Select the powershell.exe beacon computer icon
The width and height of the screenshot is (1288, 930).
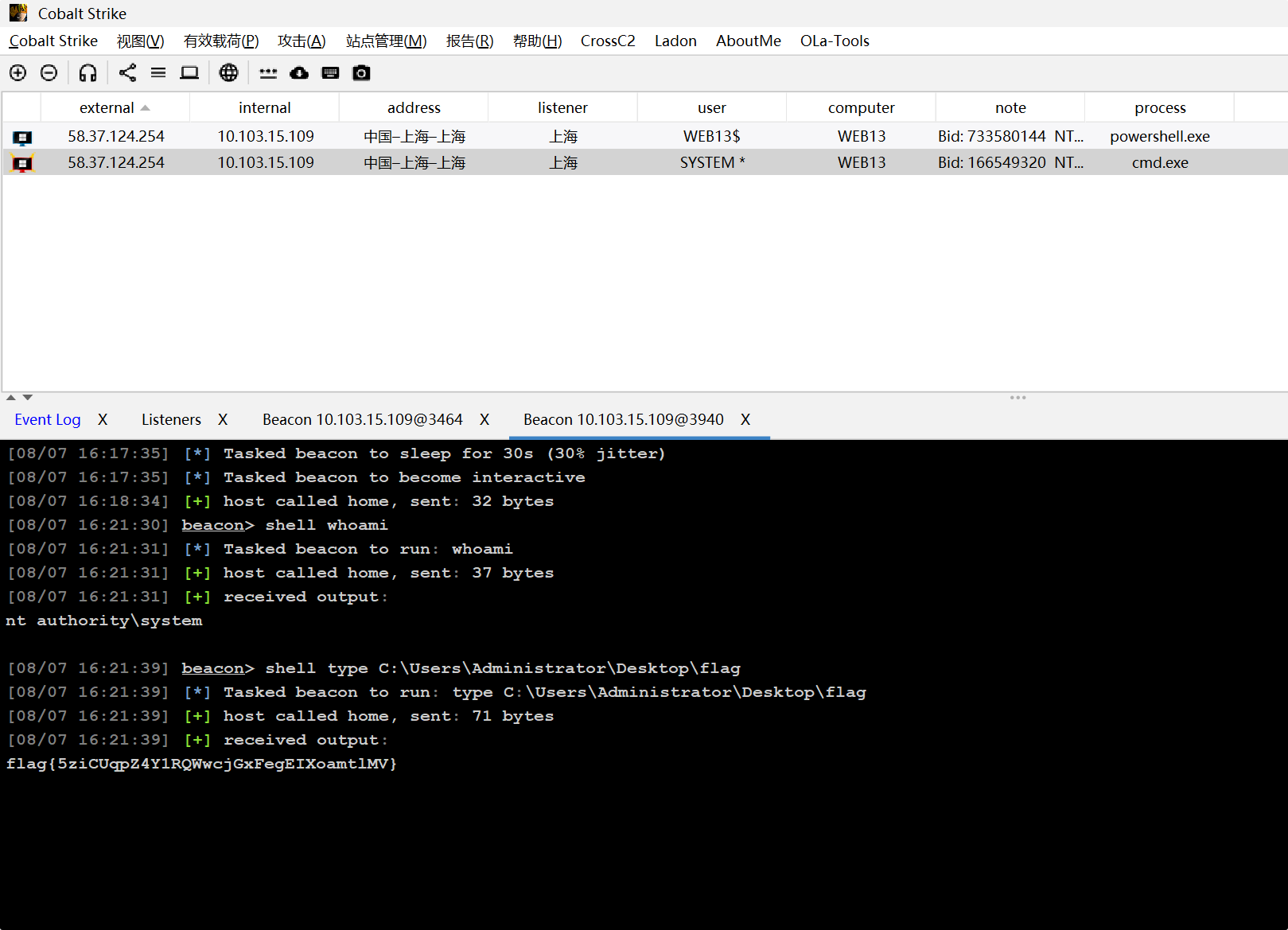[x=22, y=138]
